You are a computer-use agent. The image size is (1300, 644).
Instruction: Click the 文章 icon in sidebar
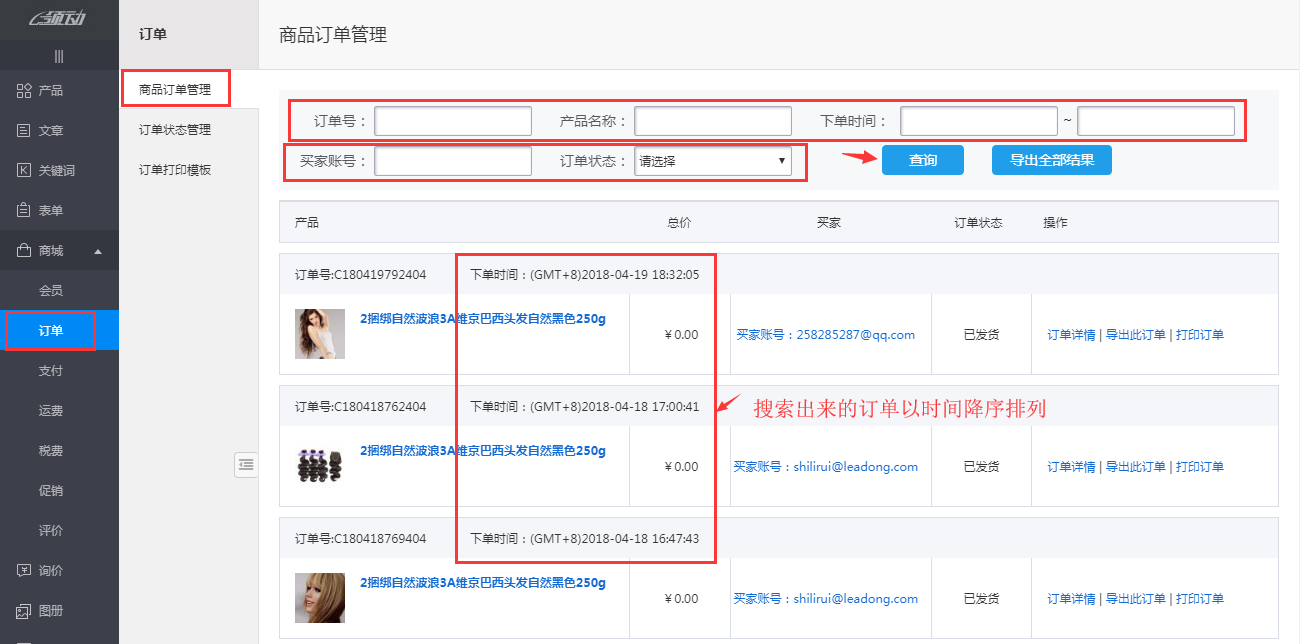click(24, 131)
